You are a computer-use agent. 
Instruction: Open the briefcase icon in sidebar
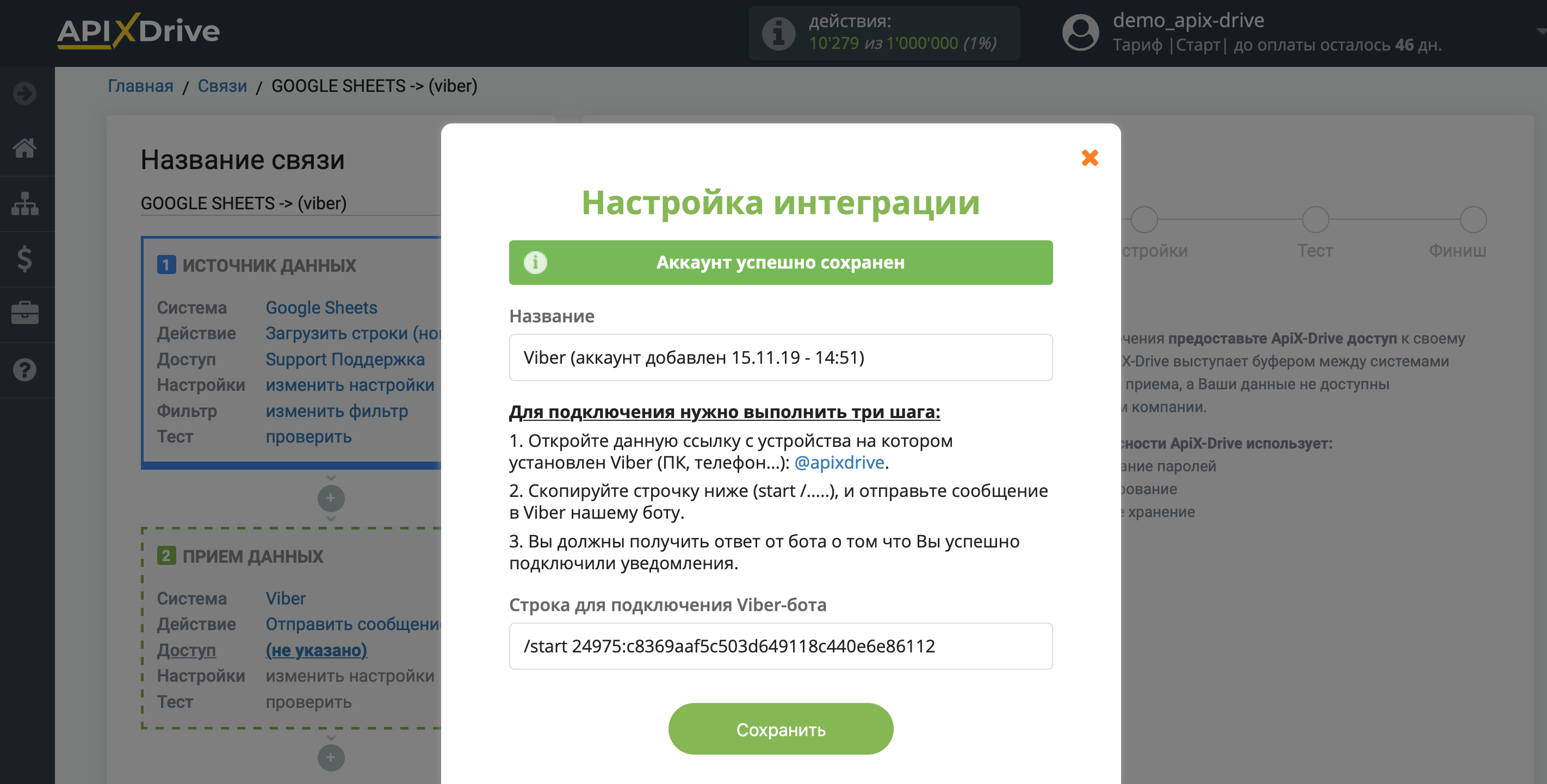(24, 313)
